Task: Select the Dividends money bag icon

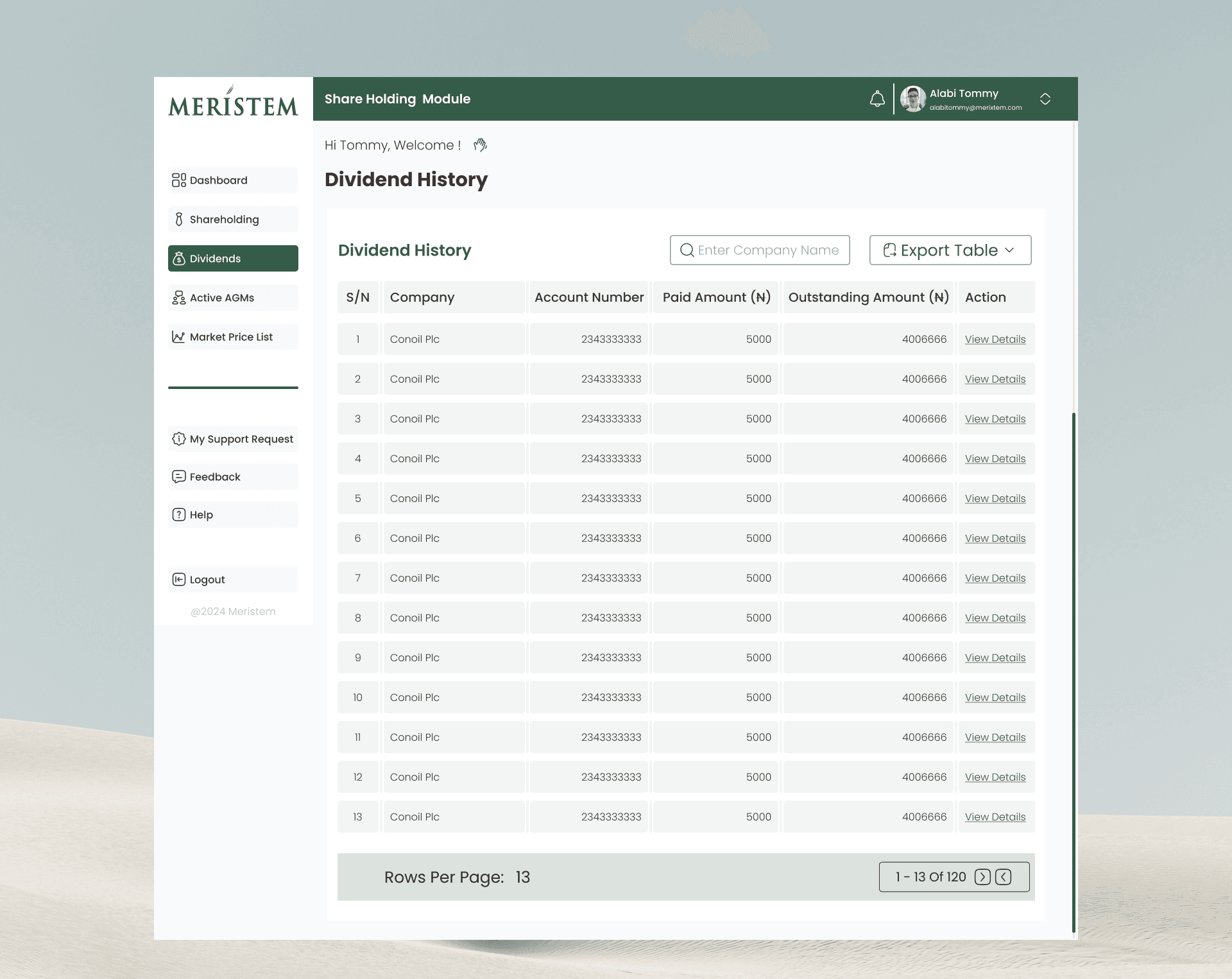Action: click(x=179, y=259)
